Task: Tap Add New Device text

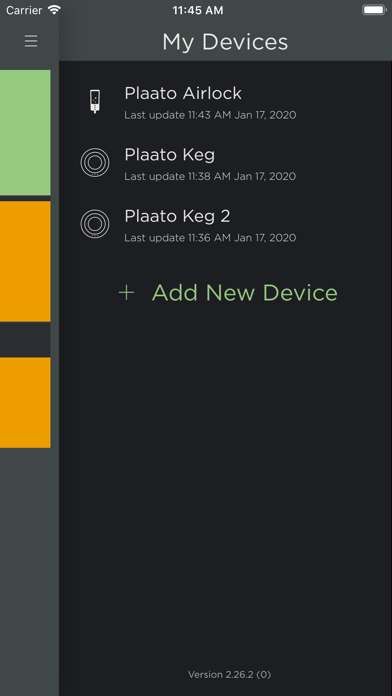Action: coord(245,293)
